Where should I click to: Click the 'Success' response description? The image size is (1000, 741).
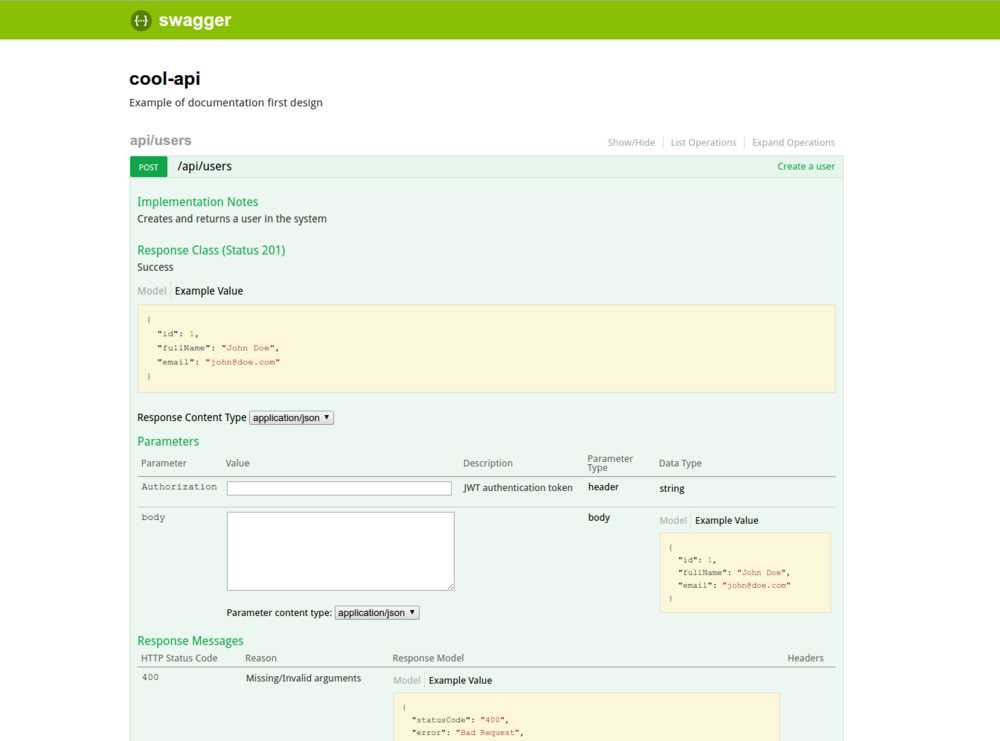(155, 267)
